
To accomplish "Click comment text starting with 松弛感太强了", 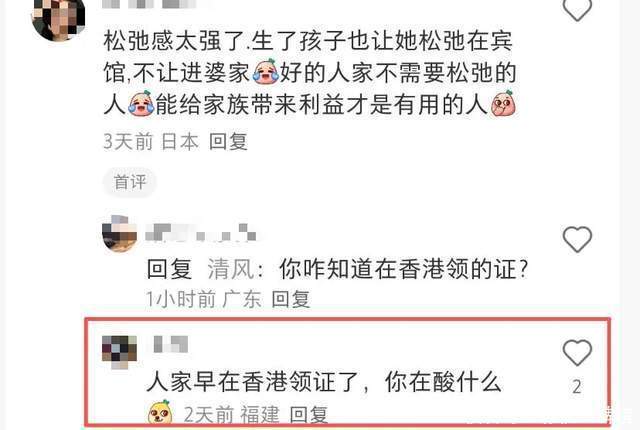I will pos(310,73).
